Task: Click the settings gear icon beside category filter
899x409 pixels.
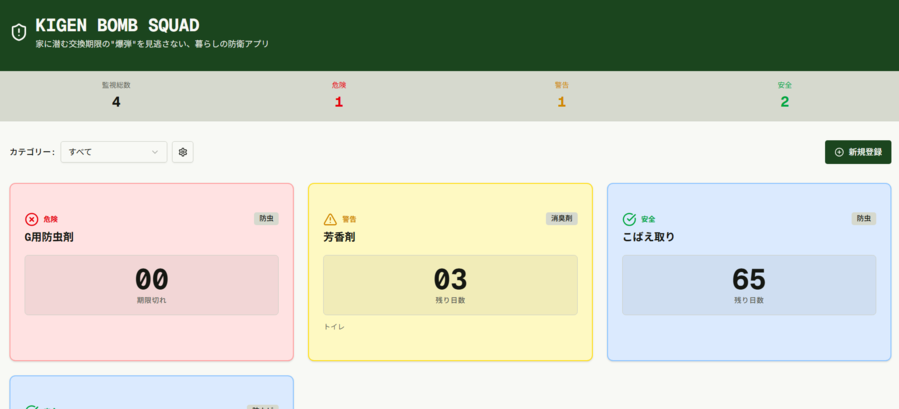Action: click(x=183, y=152)
